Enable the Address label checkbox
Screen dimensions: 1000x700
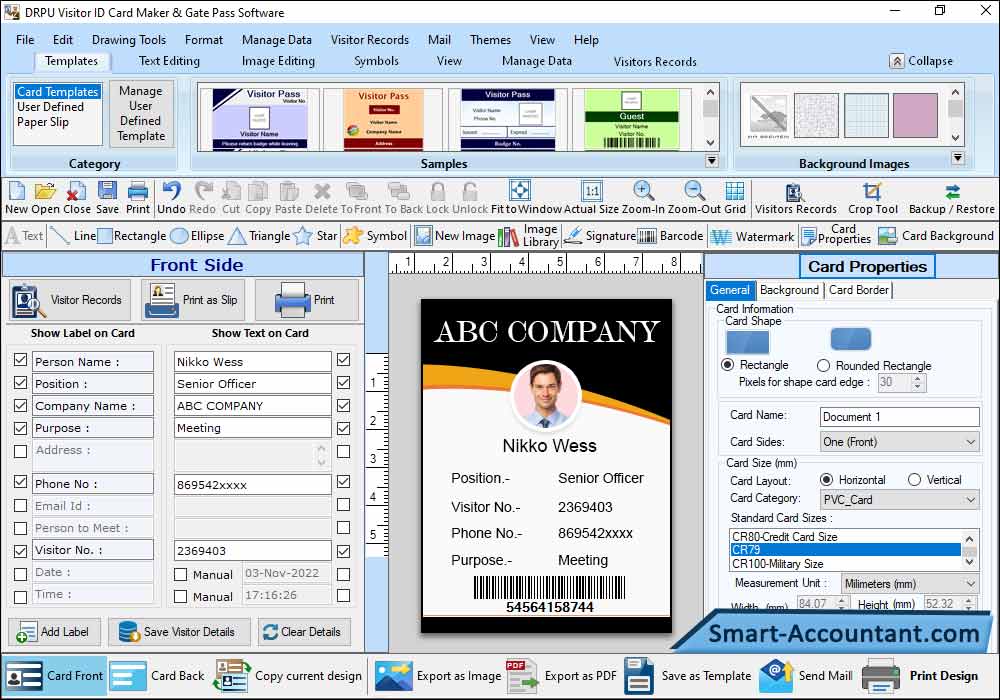point(20,451)
